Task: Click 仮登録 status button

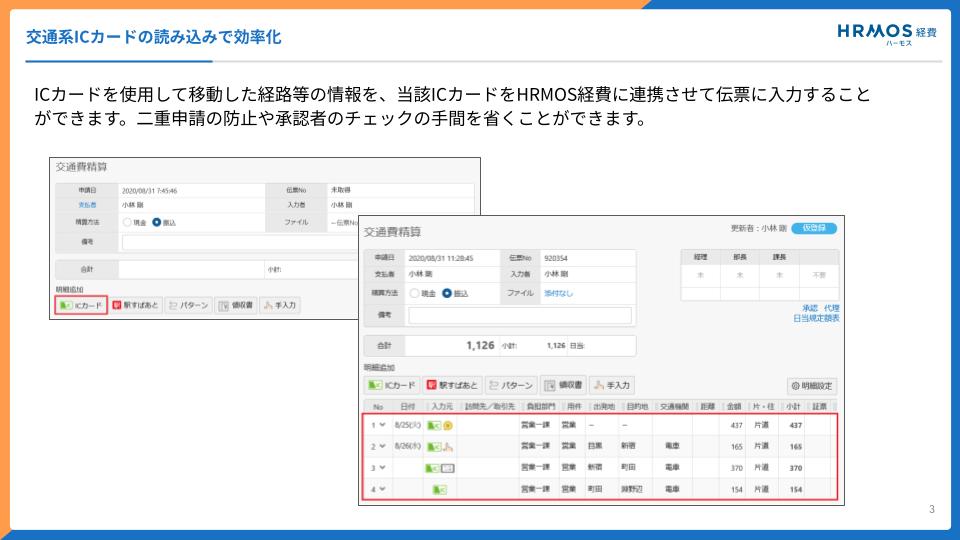Action: (x=814, y=228)
